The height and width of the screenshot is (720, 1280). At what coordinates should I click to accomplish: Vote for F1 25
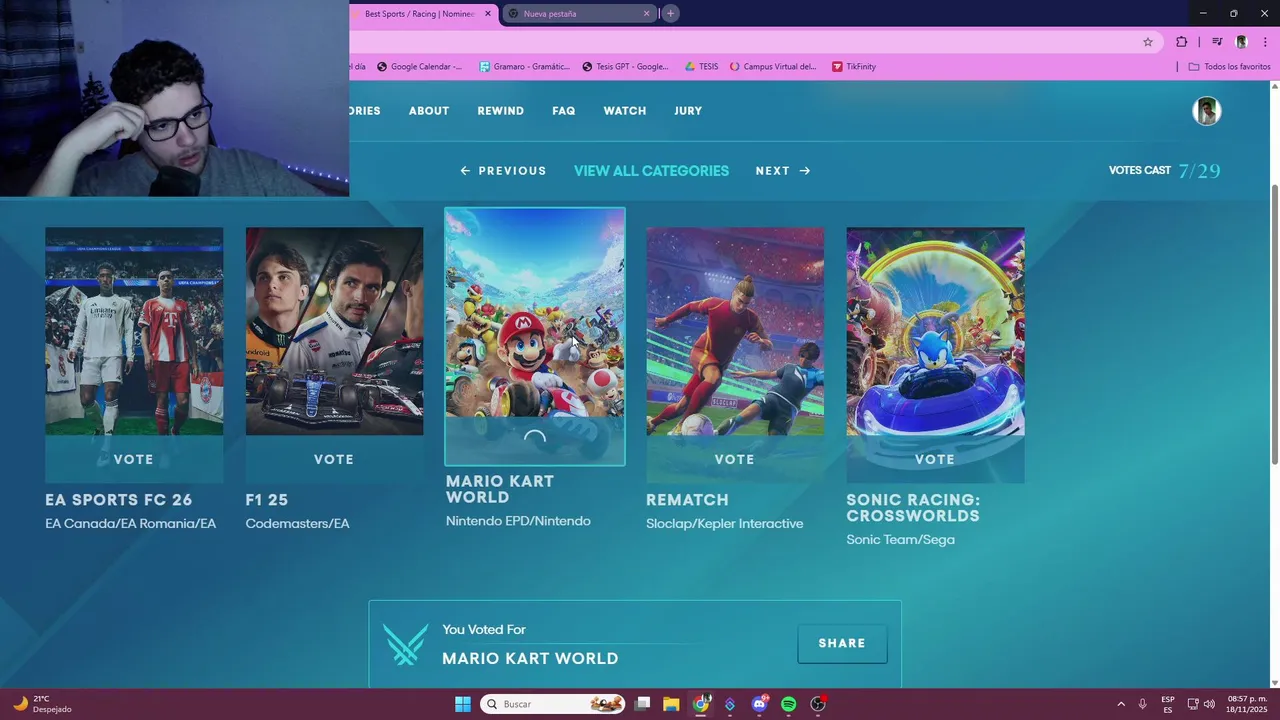pos(334,460)
